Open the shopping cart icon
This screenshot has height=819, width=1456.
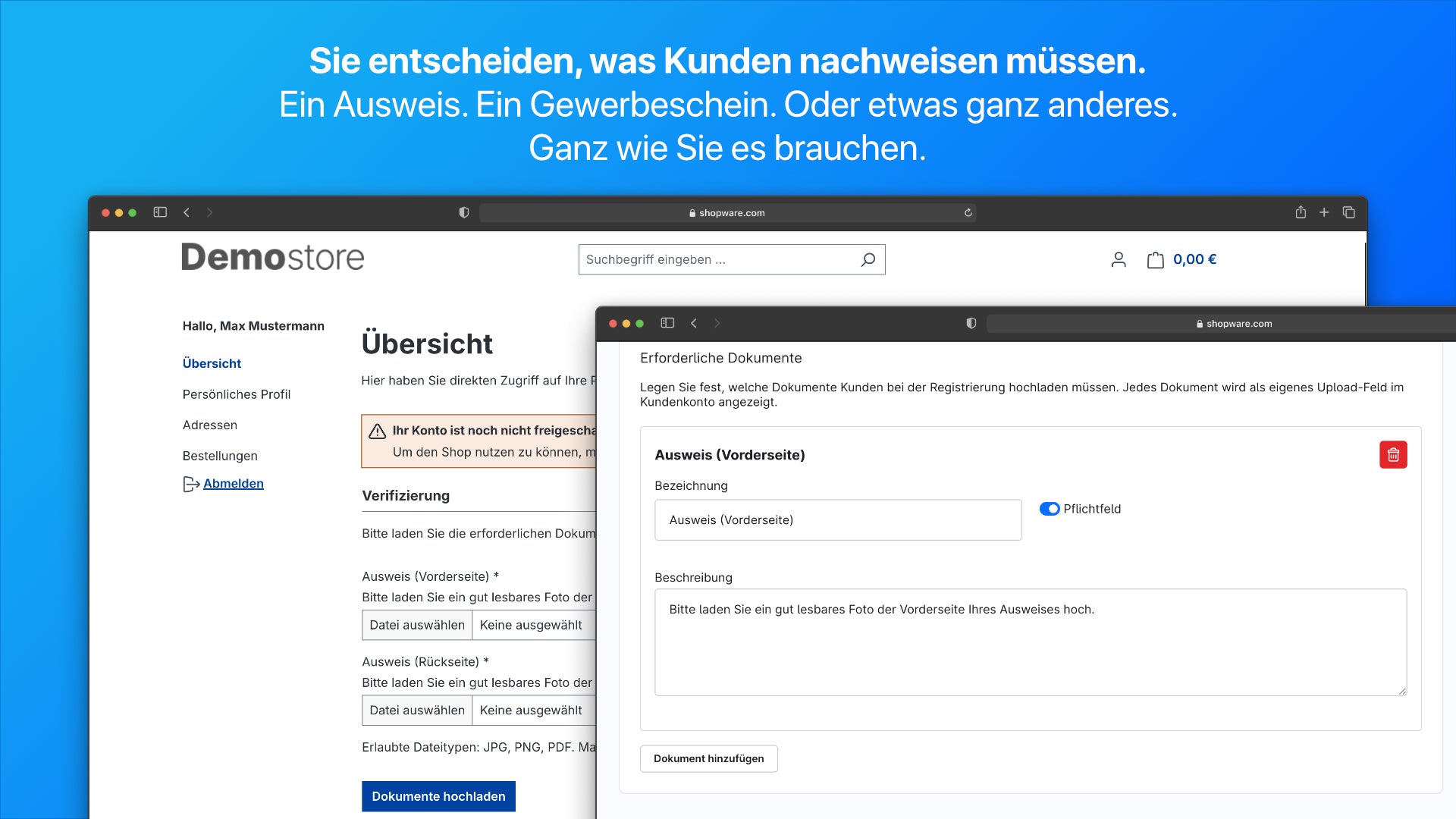pyautogui.click(x=1155, y=260)
